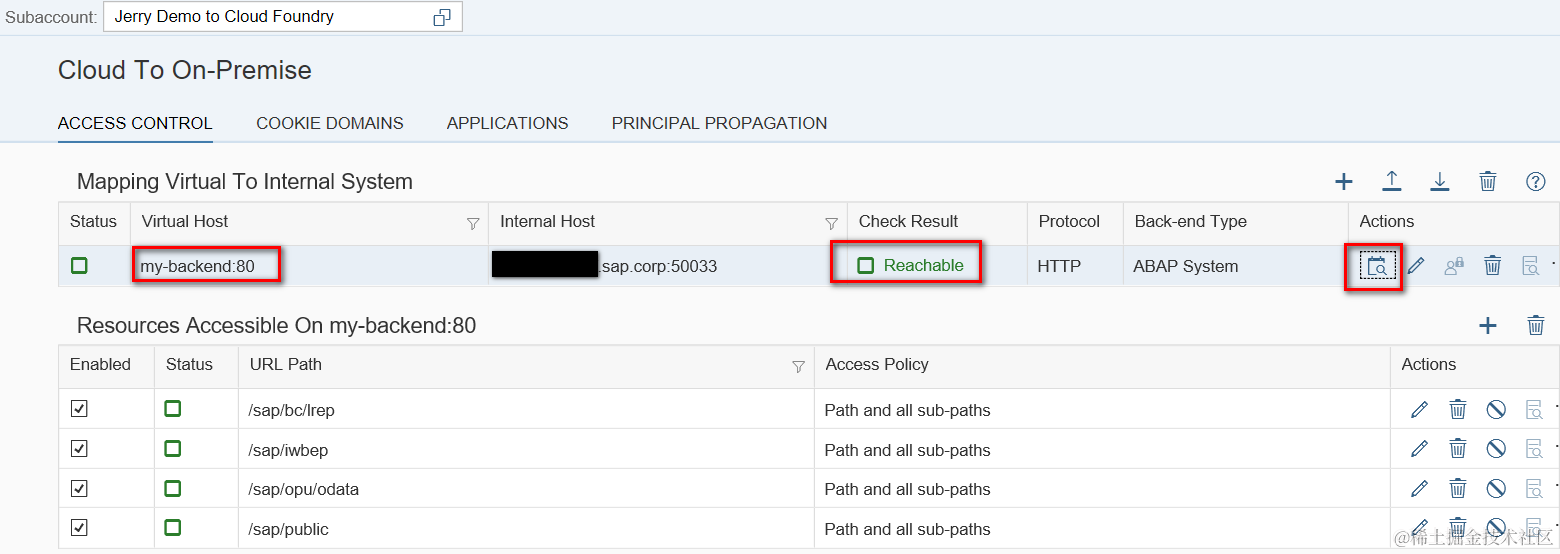Delete all system mappings via header trash icon
Viewport: 1560px width, 554px height.
tap(1488, 181)
